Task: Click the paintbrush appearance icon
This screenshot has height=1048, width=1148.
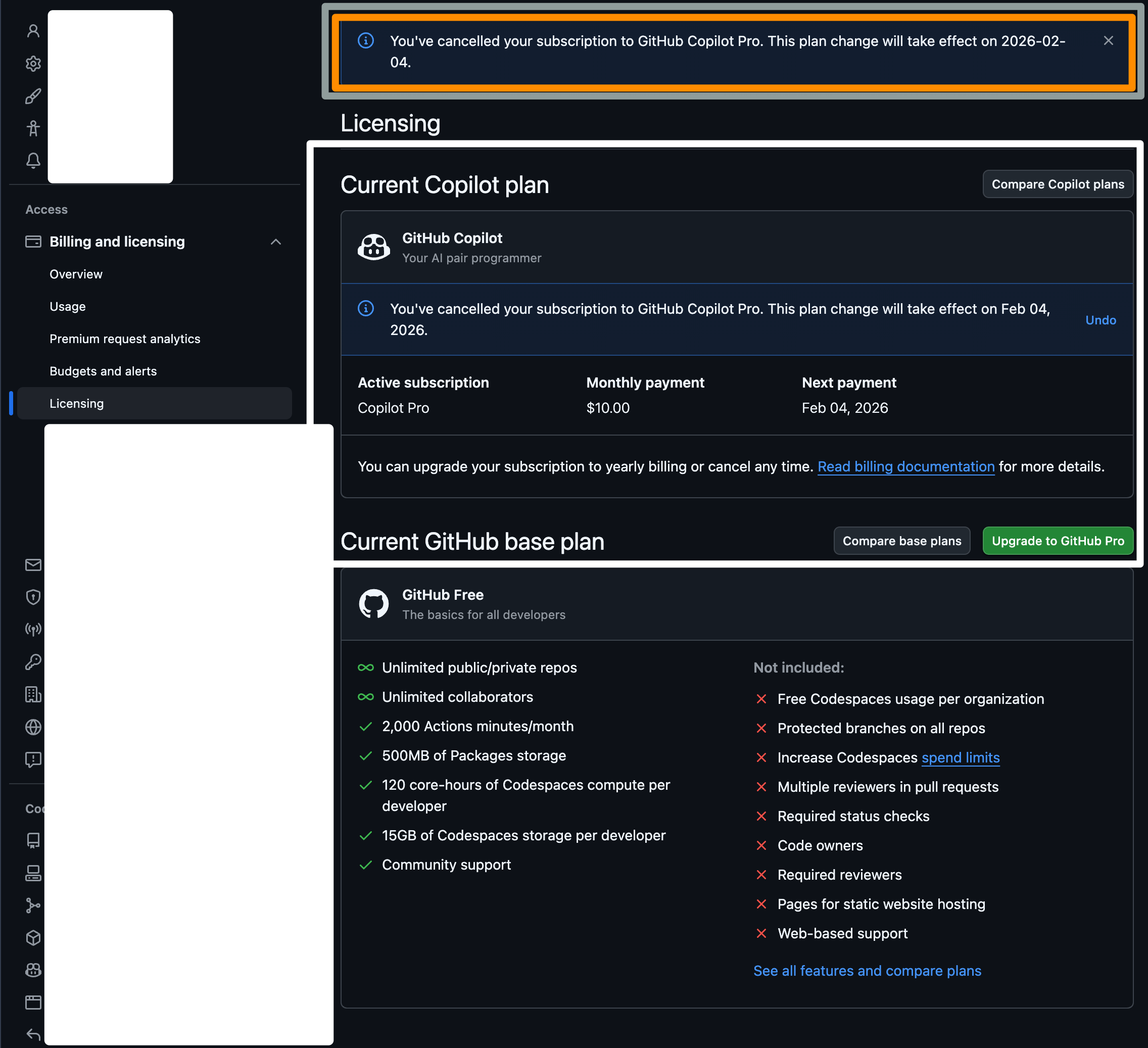Action: coord(33,96)
